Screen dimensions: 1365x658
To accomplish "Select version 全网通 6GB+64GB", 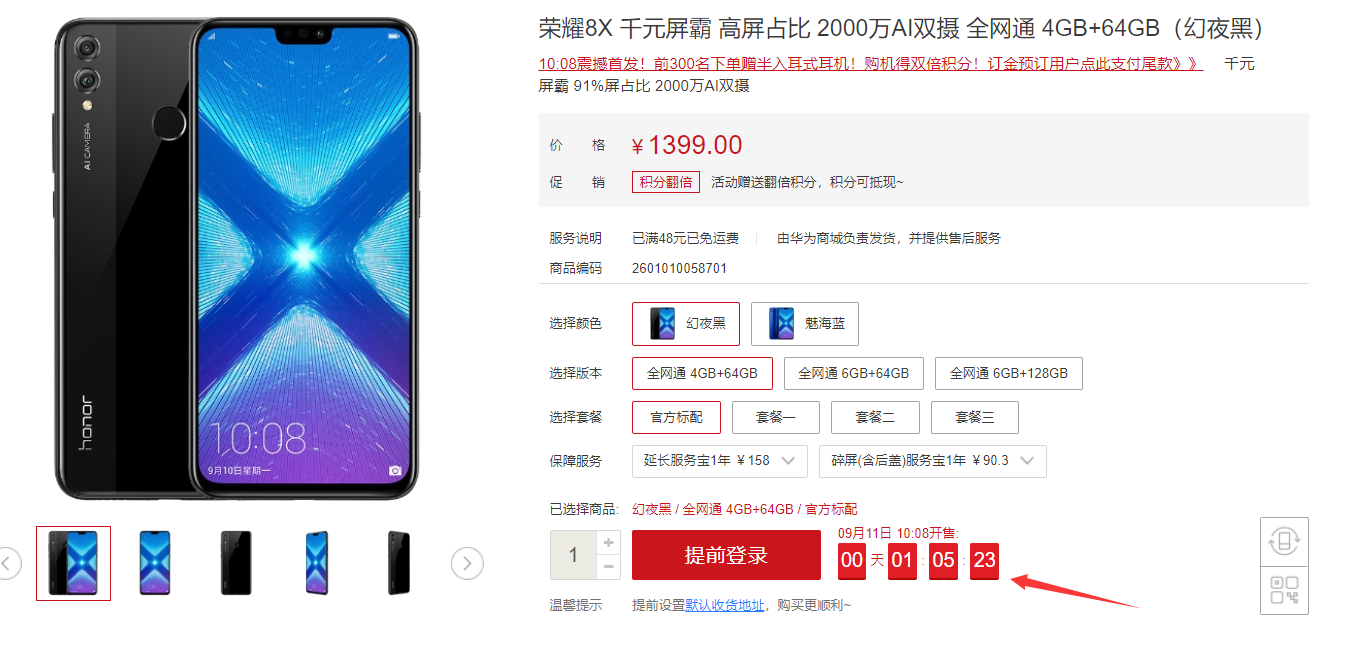I will tap(854, 373).
